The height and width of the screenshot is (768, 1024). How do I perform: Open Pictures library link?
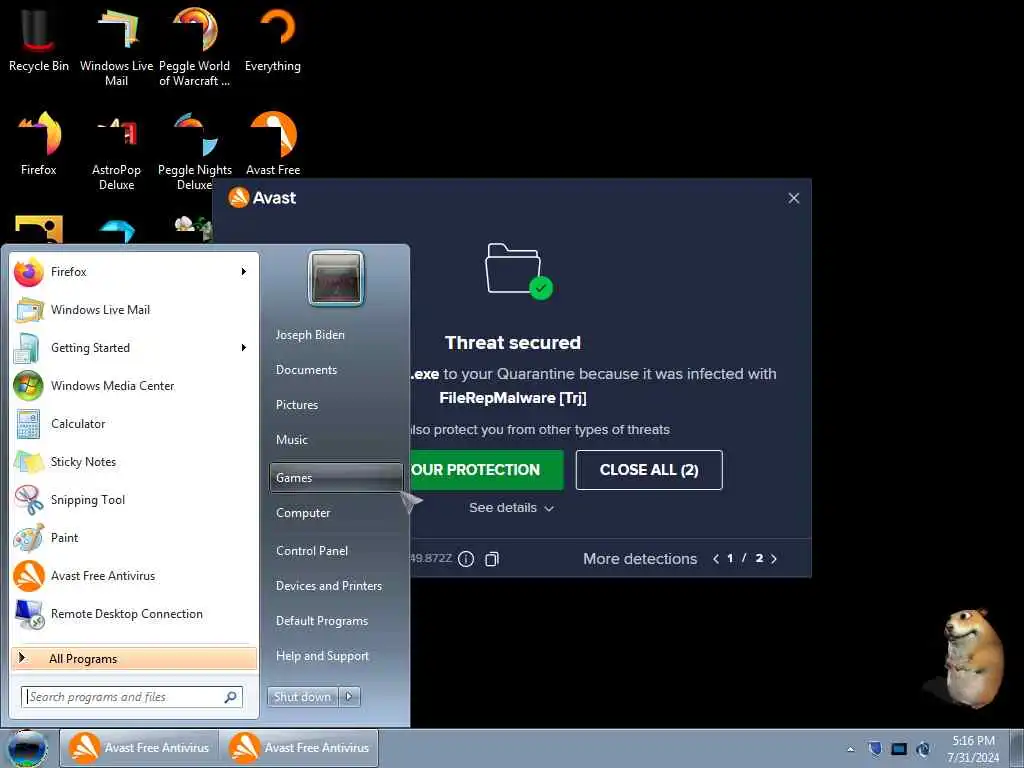[297, 405]
